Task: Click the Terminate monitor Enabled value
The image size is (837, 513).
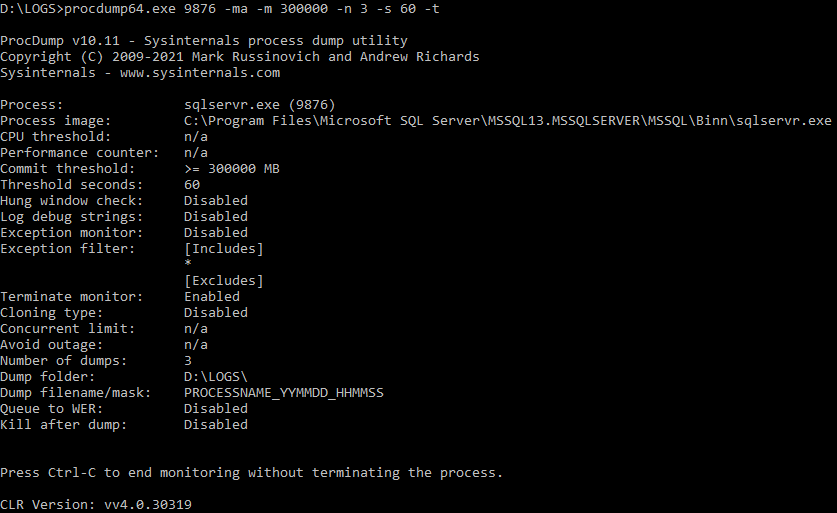Action: coord(212,297)
